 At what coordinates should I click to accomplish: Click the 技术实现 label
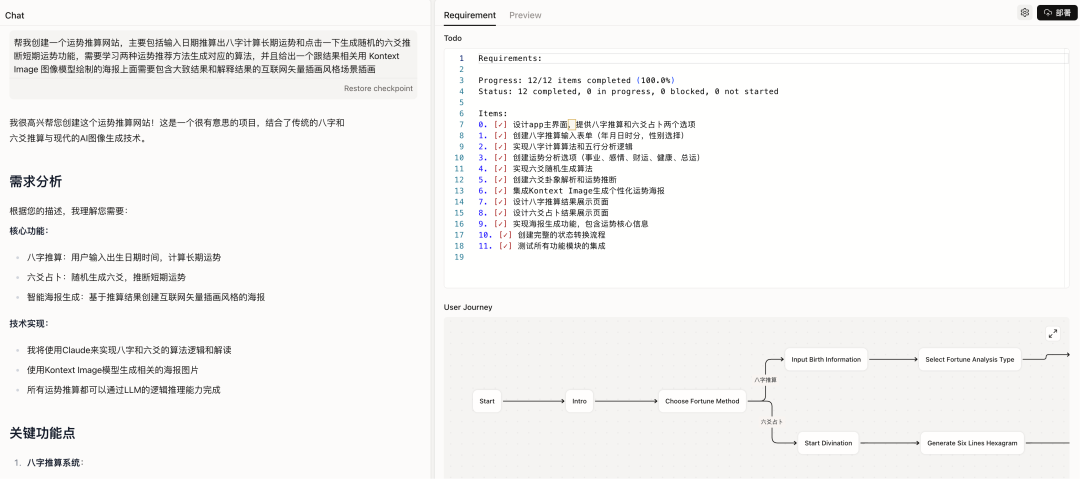[x=29, y=324]
